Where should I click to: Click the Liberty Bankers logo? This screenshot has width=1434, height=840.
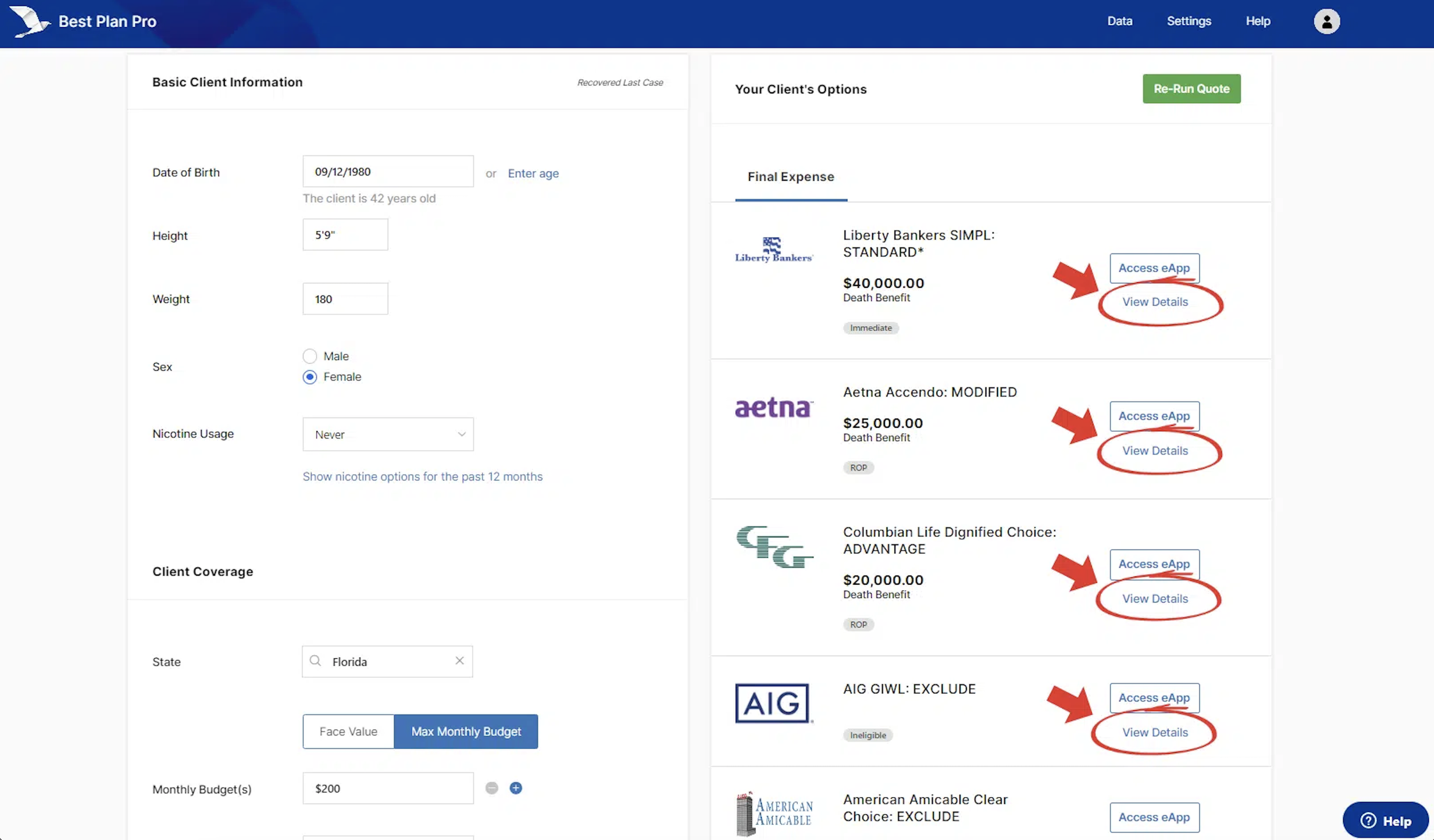(774, 251)
